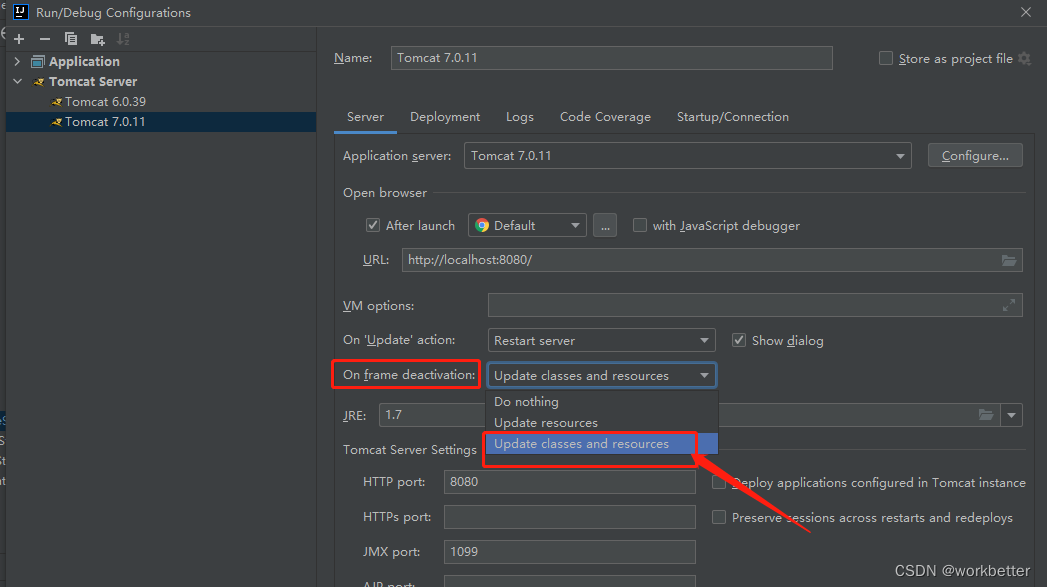
Task: Click the HTTPs port field
Action: tap(570, 517)
